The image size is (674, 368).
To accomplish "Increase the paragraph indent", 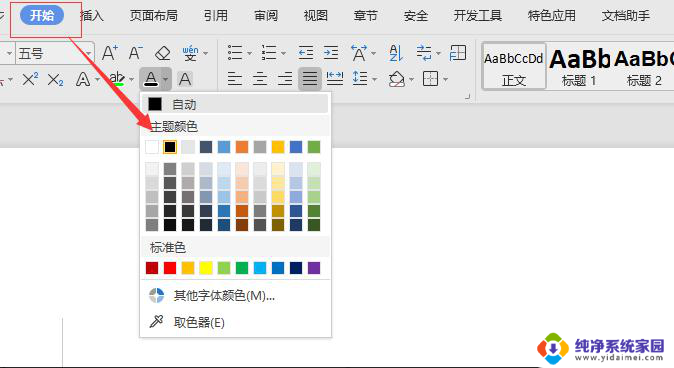I will pyautogui.click(x=331, y=53).
